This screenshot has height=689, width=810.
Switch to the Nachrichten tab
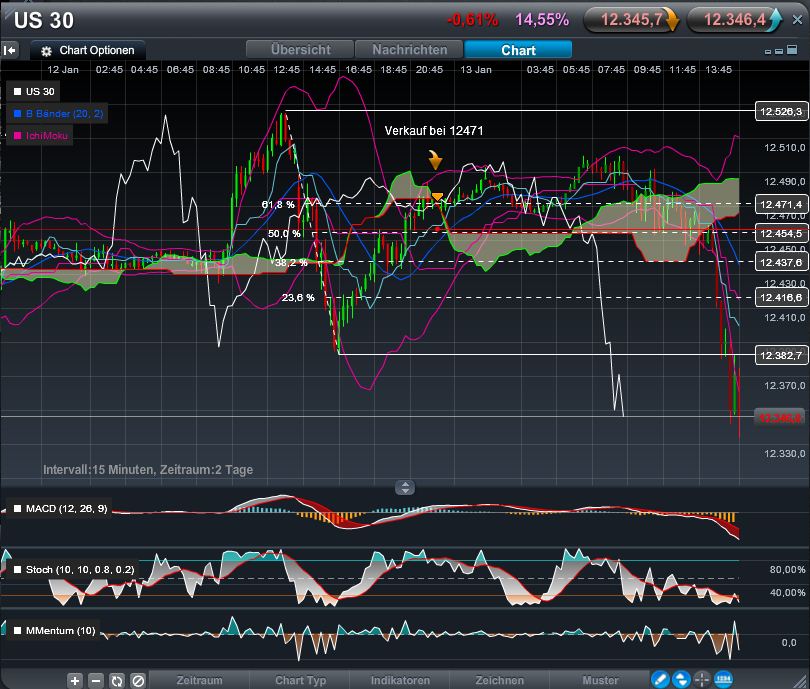[408, 49]
